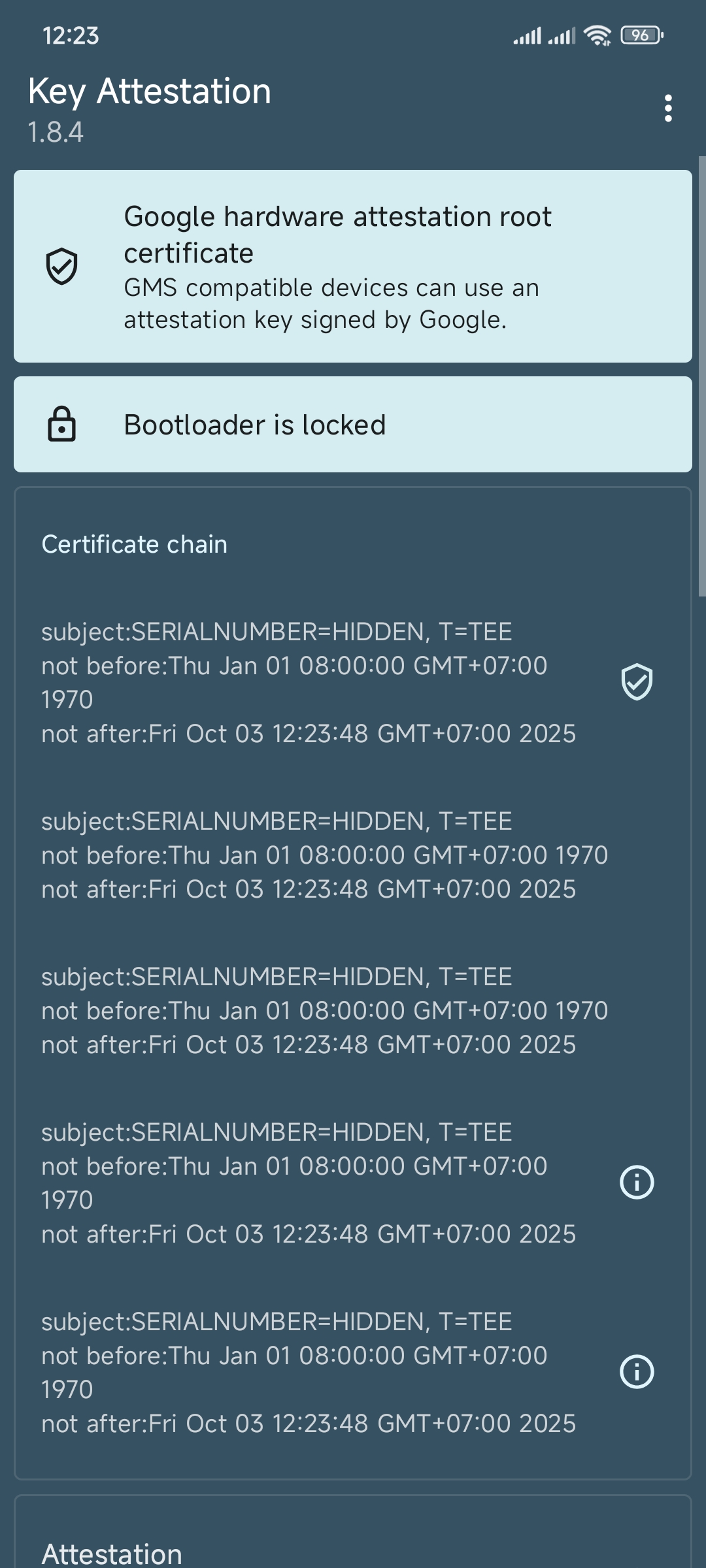The height and width of the screenshot is (1568, 706).
Task: Open the three-dot overflow menu
Action: tap(667, 108)
